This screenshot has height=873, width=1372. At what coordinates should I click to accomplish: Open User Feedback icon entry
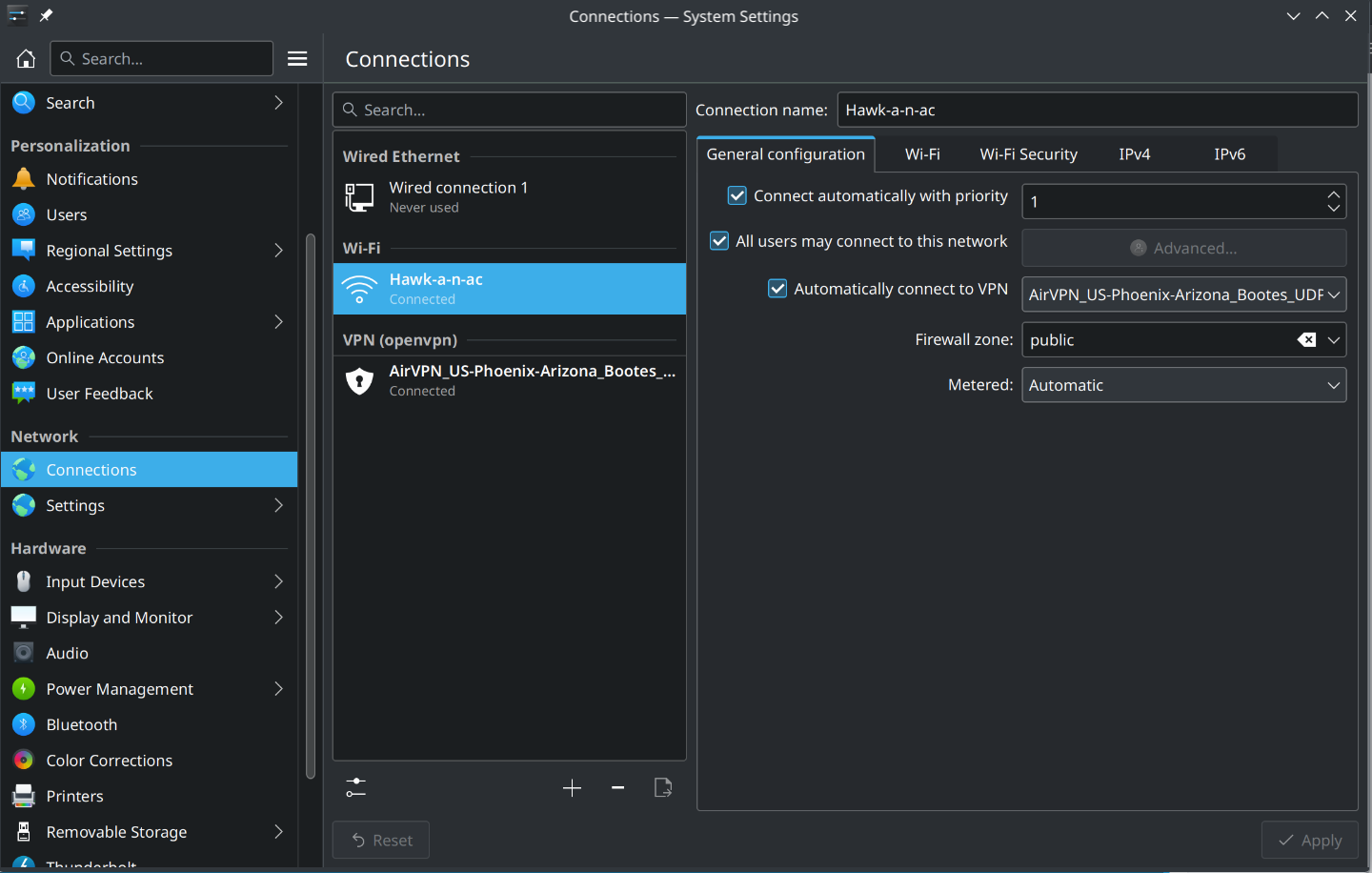click(x=24, y=394)
